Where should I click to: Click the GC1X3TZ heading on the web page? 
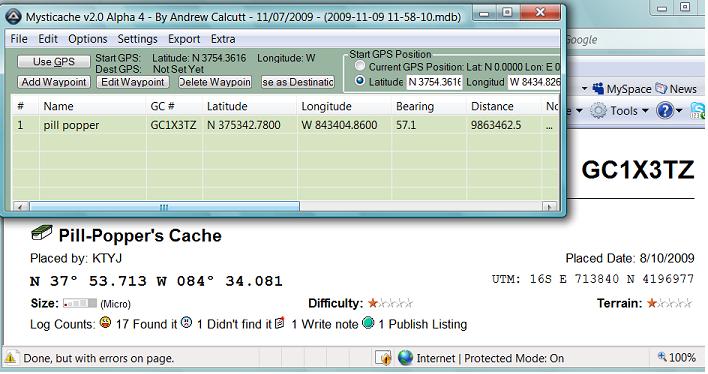coord(638,170)
